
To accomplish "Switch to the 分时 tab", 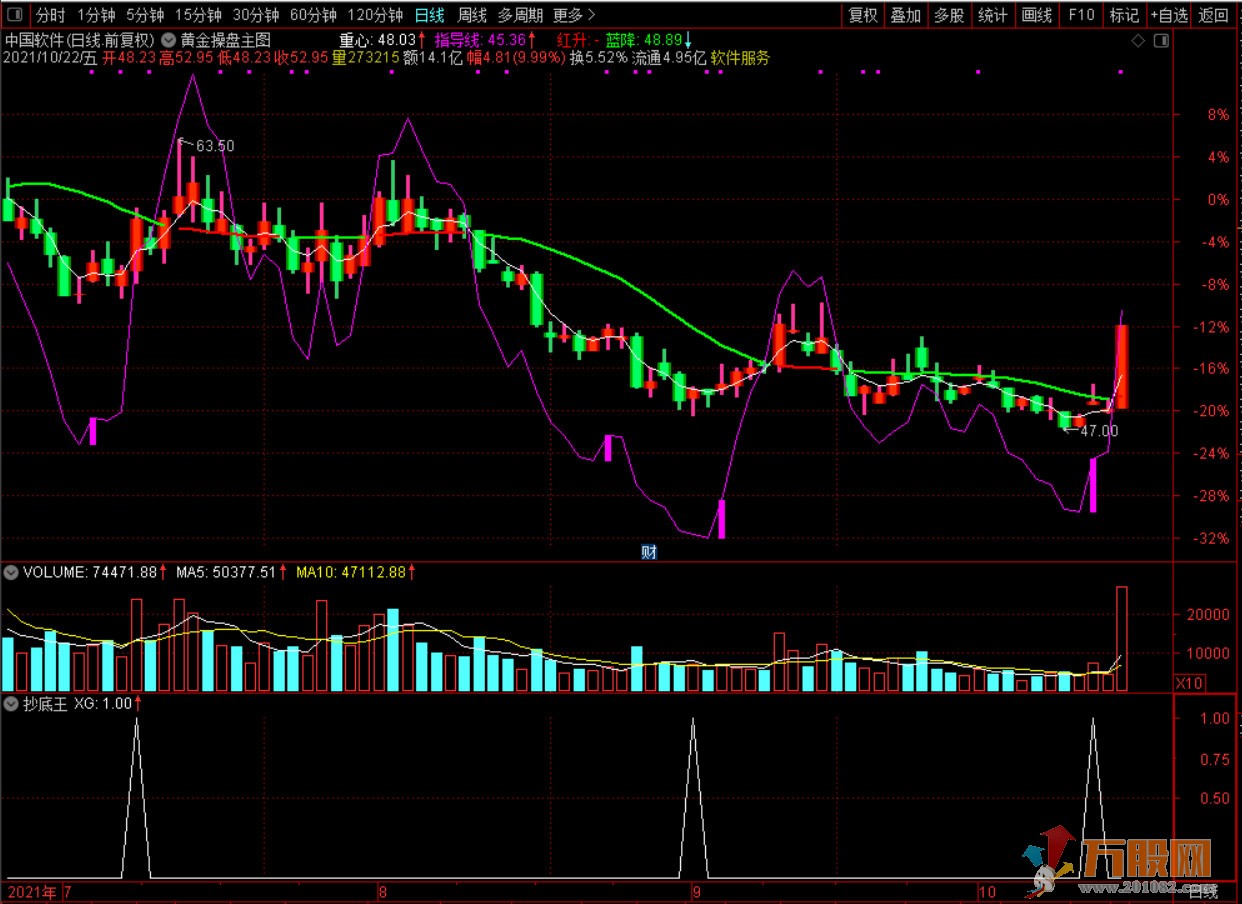I will [50, 15].
